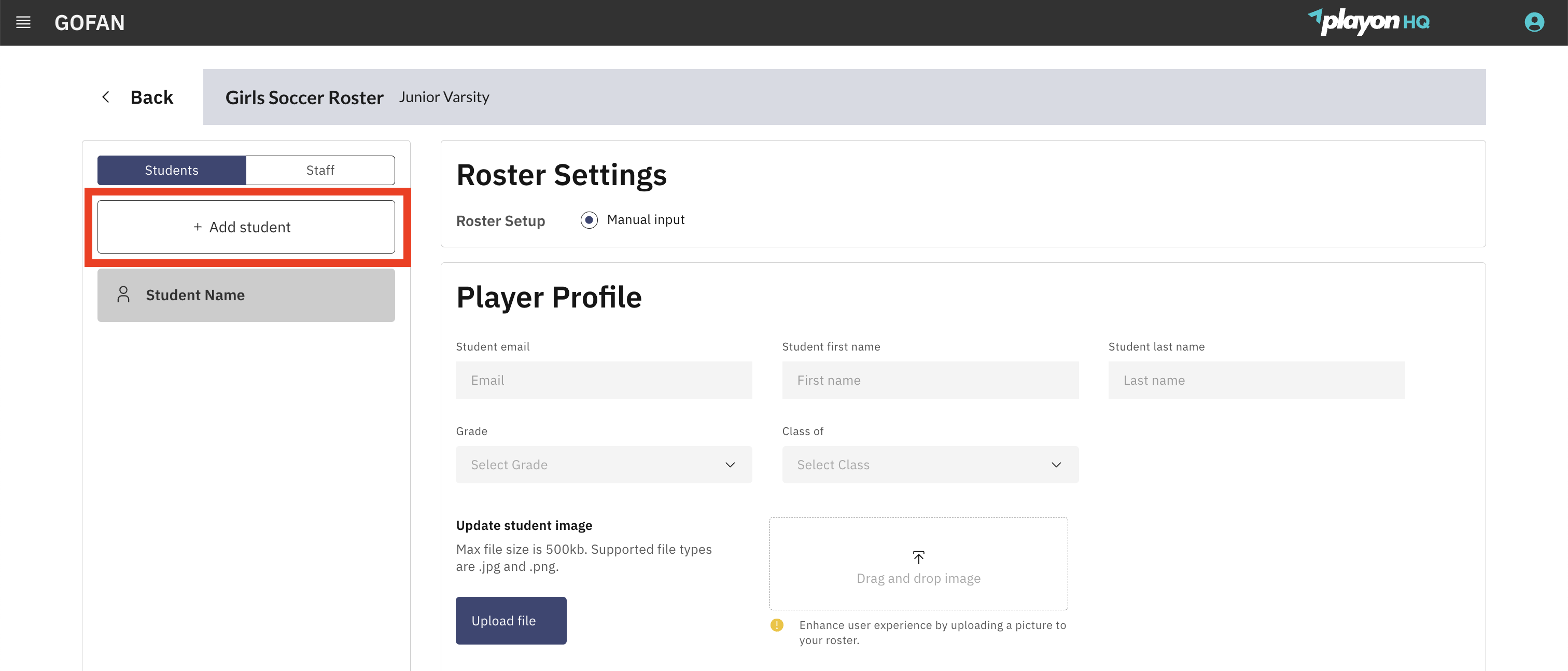Screen dimensions: 1568x671
Task: Click the back chevron arrow
Action: [105, 96]
